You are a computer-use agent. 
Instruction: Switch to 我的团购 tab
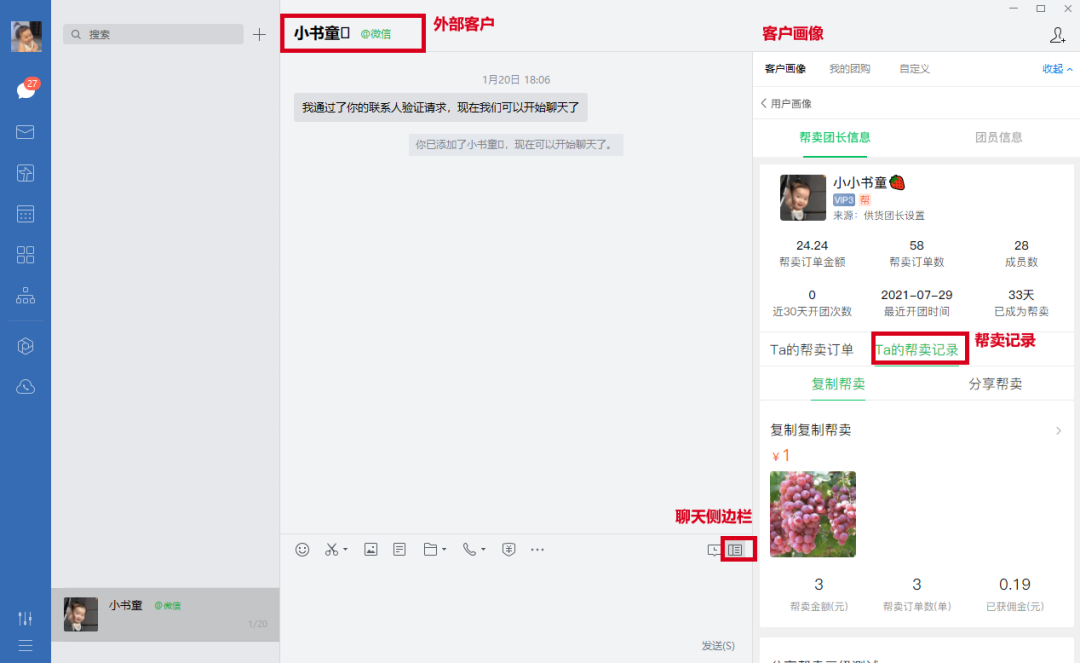(849, 69)
